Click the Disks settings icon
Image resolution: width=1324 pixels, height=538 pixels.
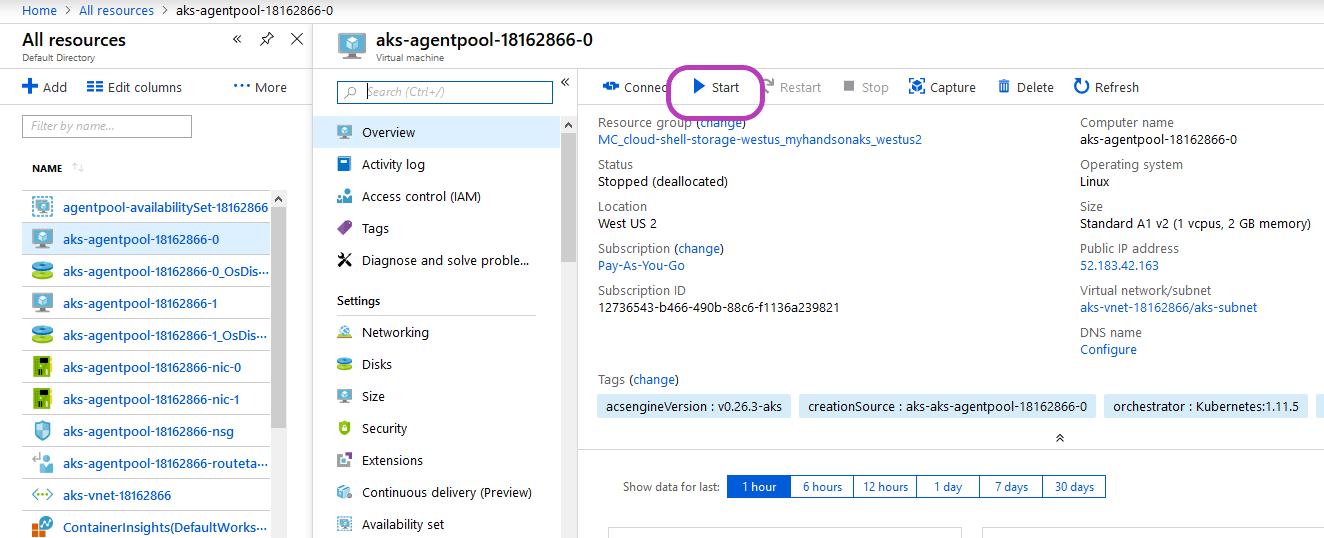click(x=345, y=364)
